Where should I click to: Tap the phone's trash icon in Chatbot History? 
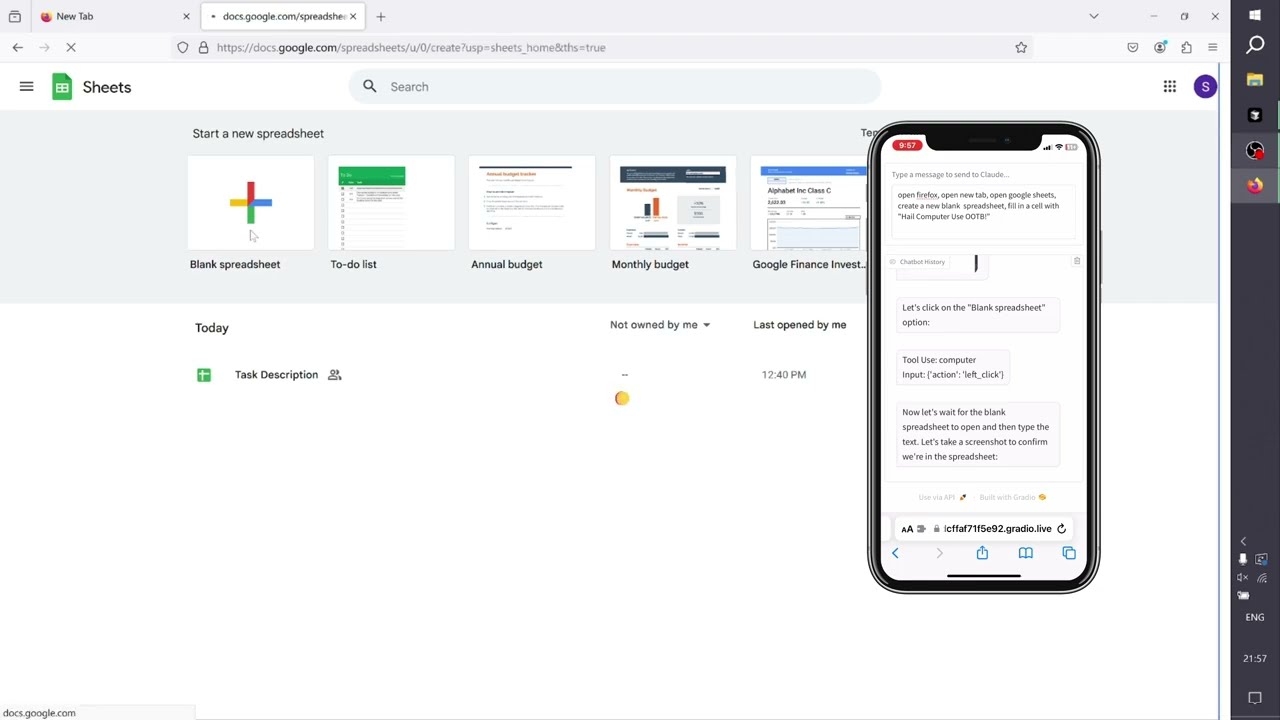tap(1077, 261)
